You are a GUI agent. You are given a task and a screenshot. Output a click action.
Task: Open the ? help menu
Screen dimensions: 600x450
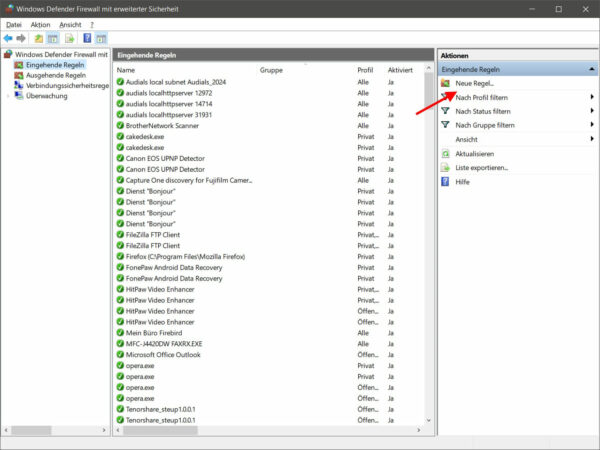92,25
